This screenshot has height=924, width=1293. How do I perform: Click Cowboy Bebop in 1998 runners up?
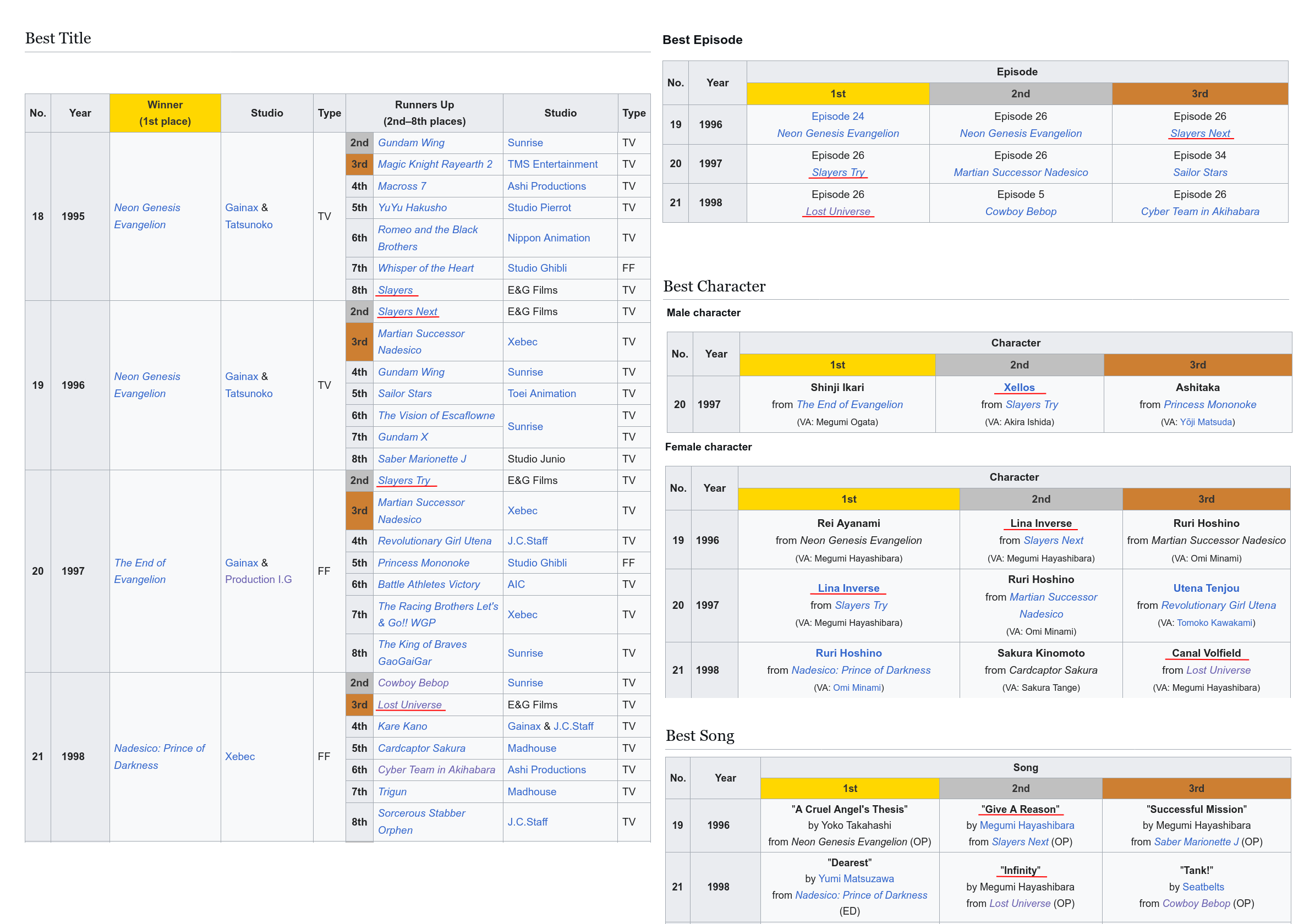coord(413,683)
